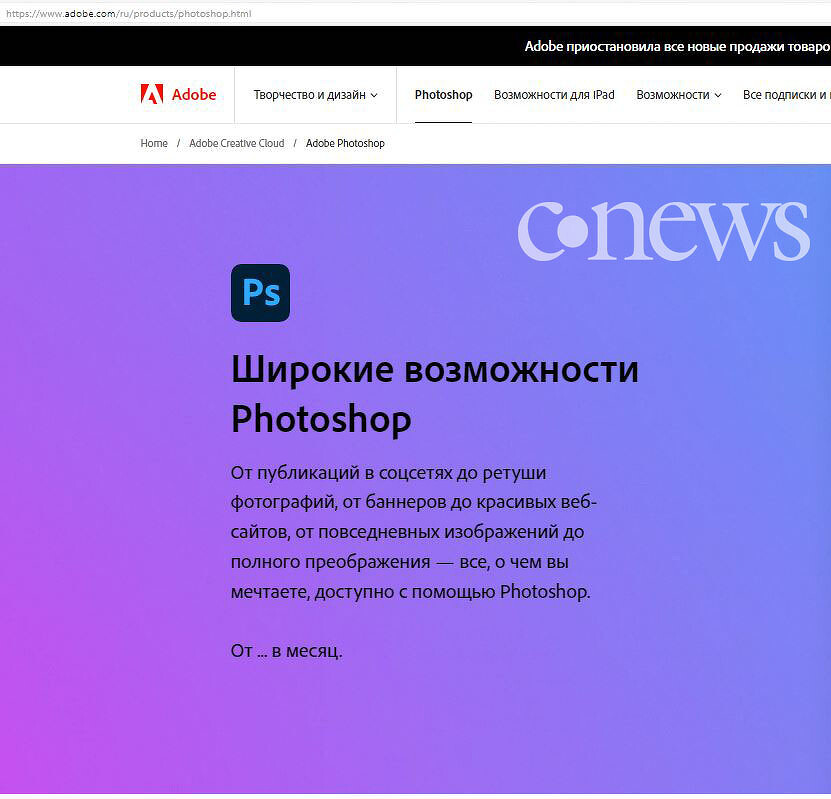The image size is (831, 799).
Task: Click the red Adobe logo icon
Action: coord(152,94)
